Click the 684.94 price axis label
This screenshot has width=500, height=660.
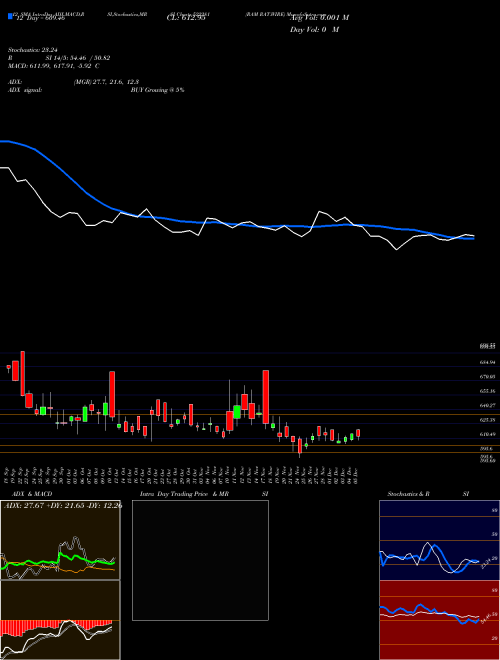[x=487, y=362]
